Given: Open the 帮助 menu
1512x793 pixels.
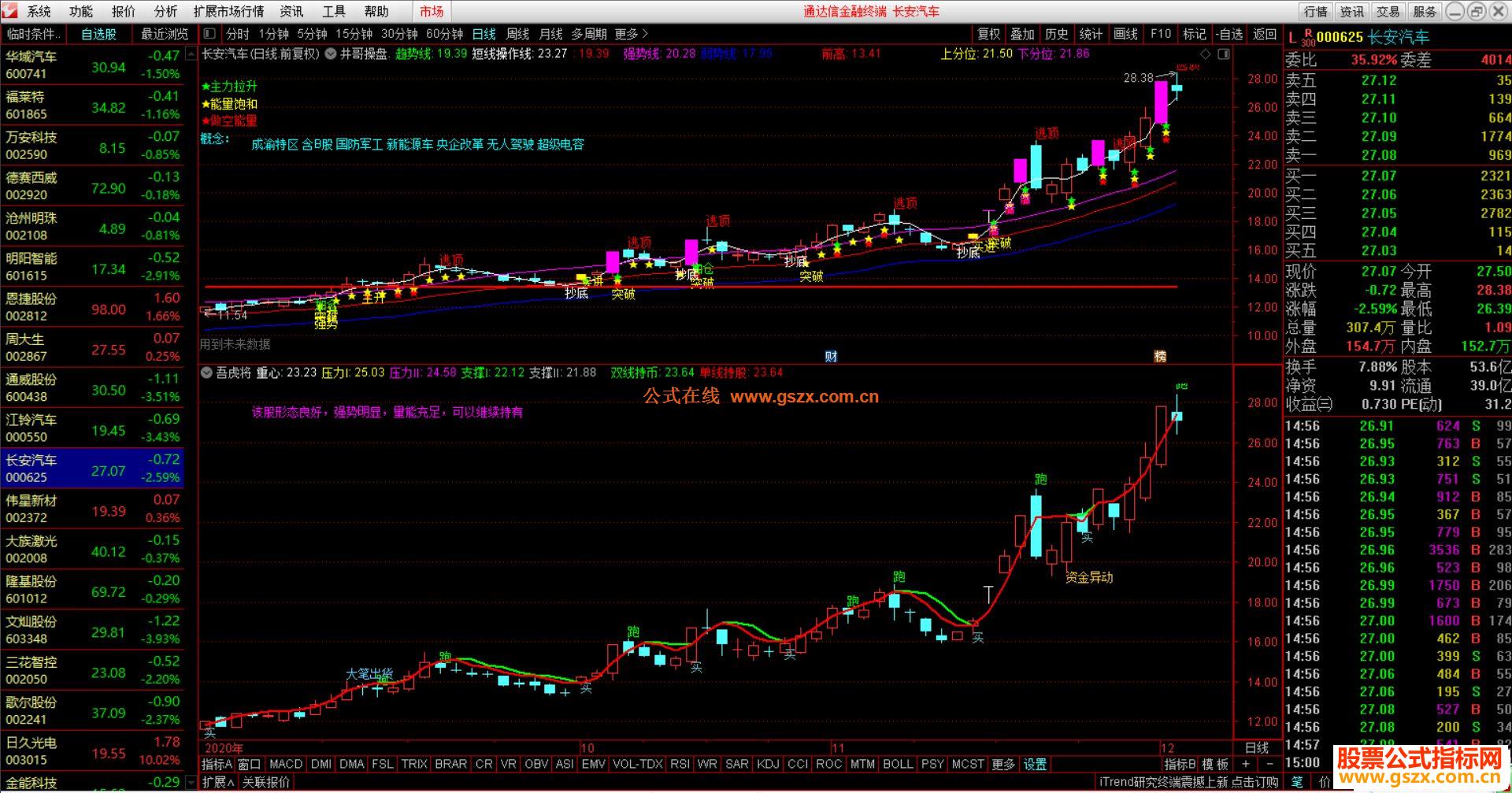Looking at the screenshot, I should pyautogui.click(x=376, y=11).
